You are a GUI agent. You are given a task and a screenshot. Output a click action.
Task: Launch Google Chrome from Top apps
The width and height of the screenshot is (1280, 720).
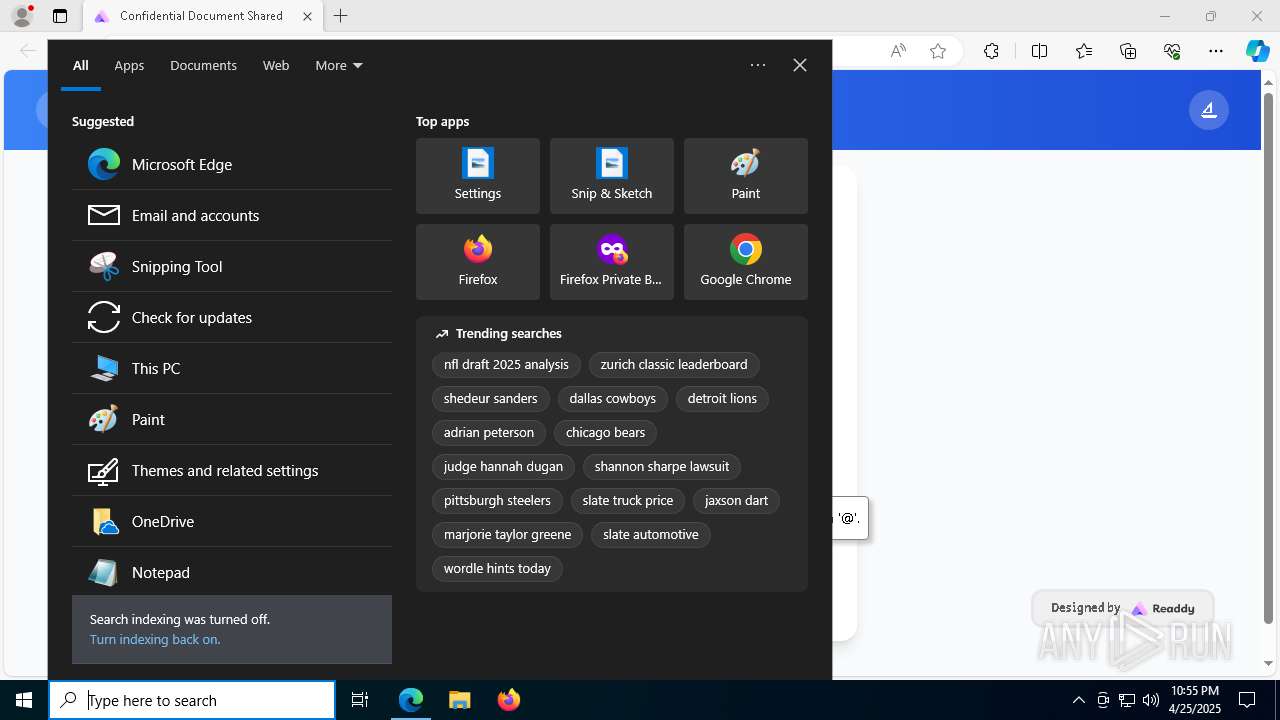[x=746, y=262]
